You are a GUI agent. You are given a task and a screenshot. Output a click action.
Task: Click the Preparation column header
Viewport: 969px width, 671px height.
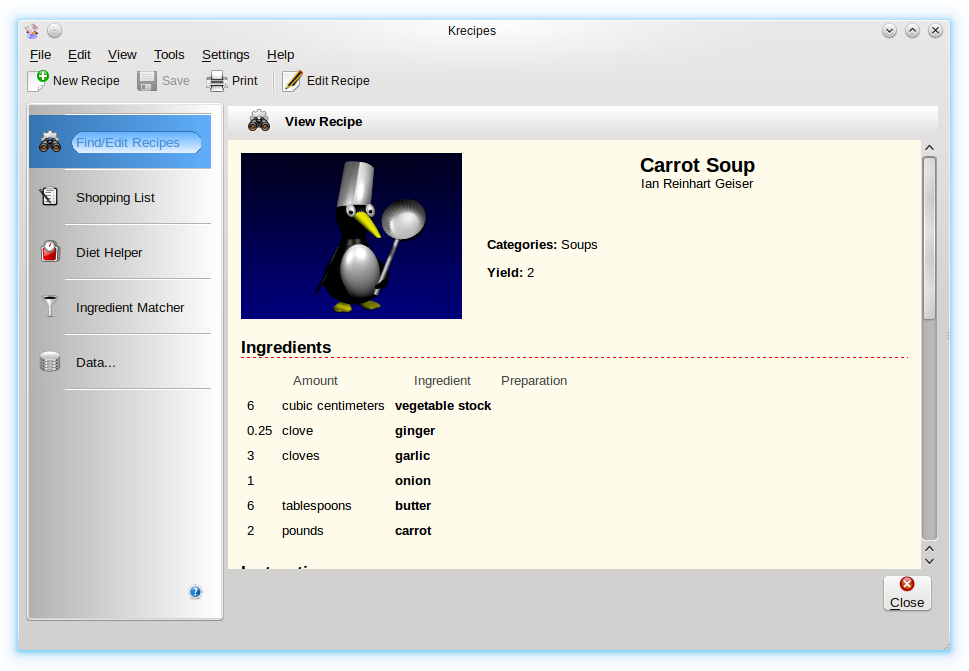pos(534,381)
